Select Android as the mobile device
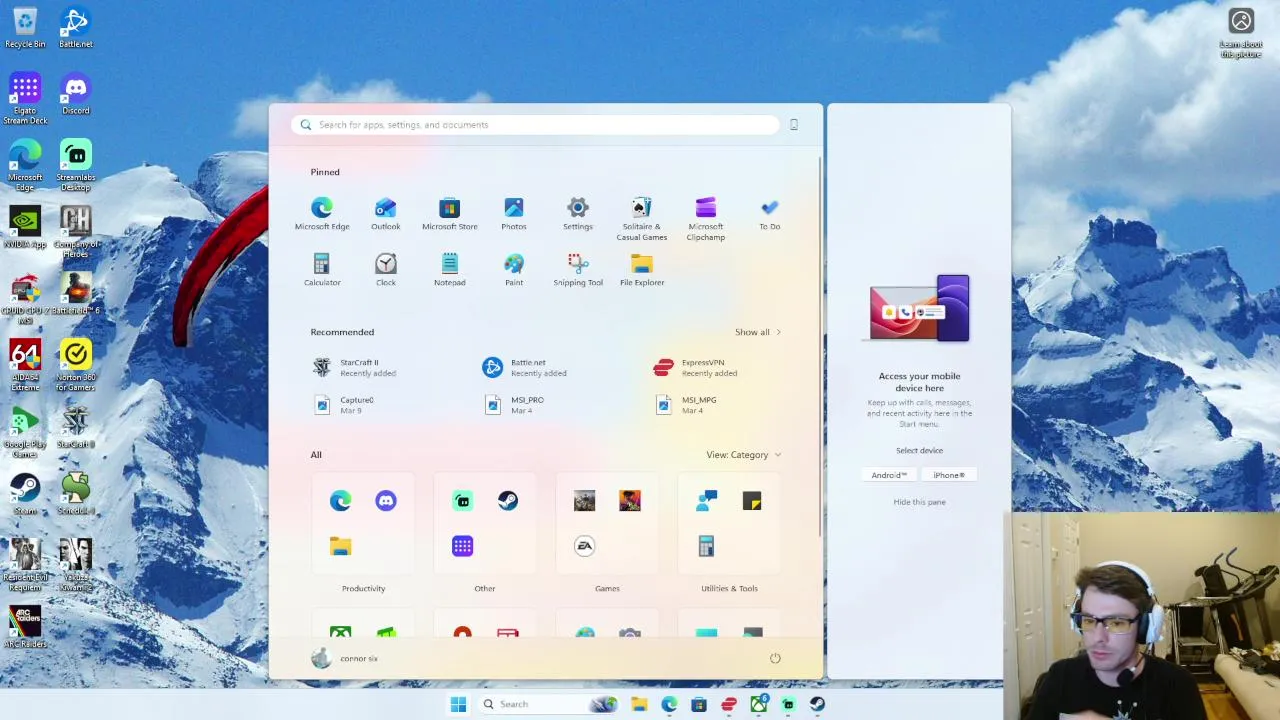This screenshot has width=1280, height=720. tap(889, 475)
